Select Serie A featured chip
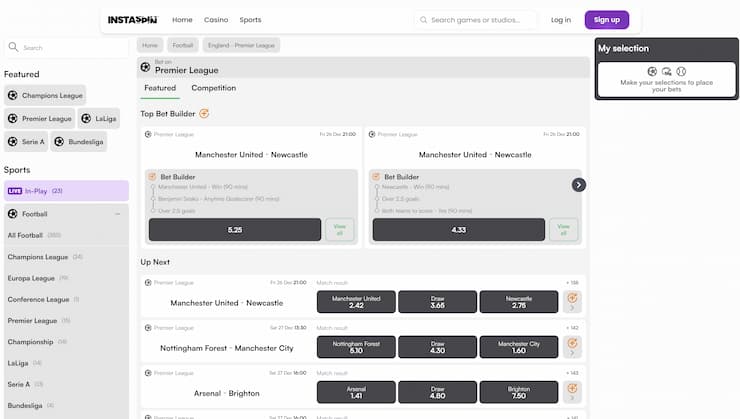The height and width of the screenshot is (419, 740). 26,142
